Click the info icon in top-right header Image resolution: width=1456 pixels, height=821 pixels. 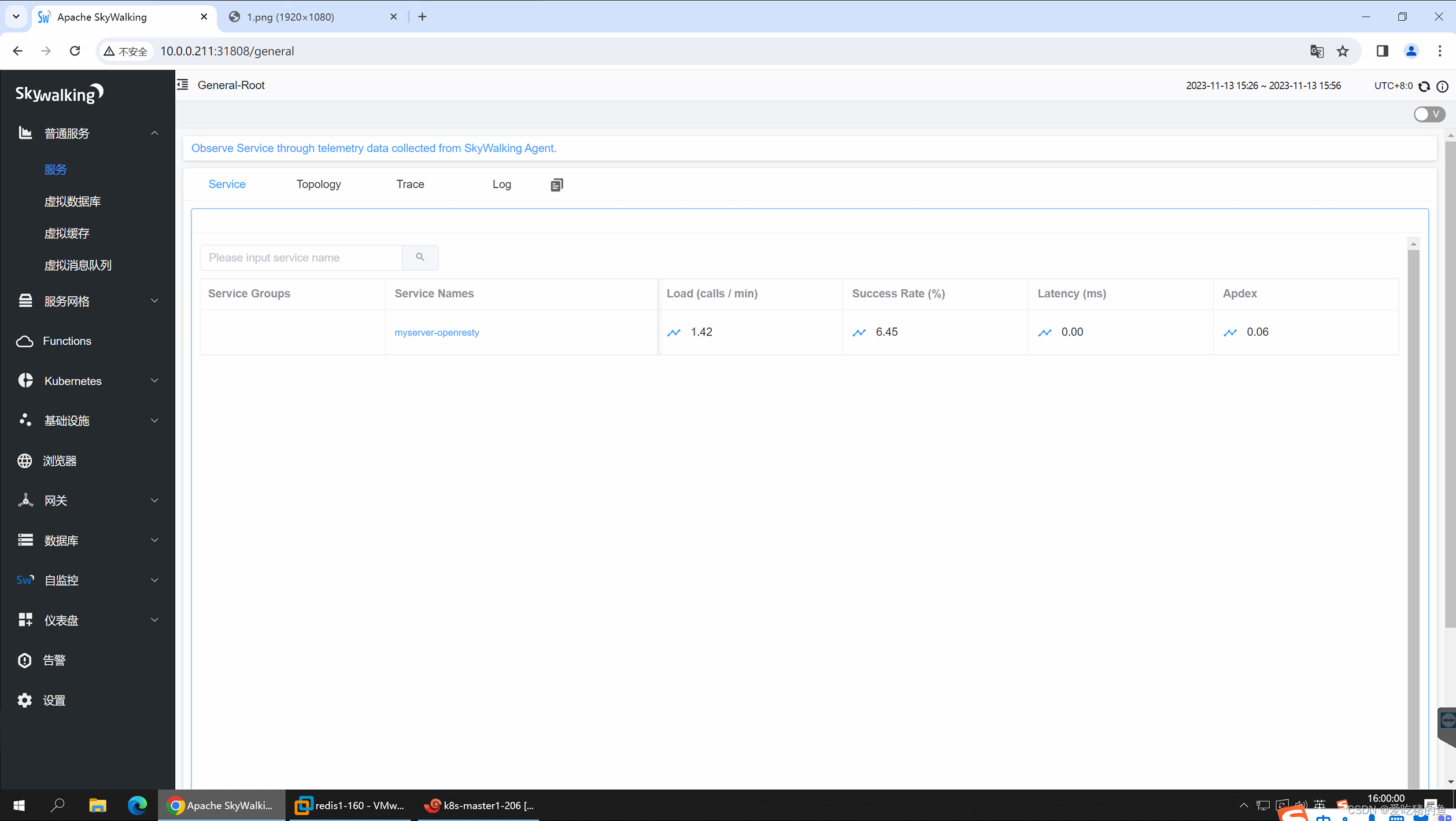(x=1443, y=86)
